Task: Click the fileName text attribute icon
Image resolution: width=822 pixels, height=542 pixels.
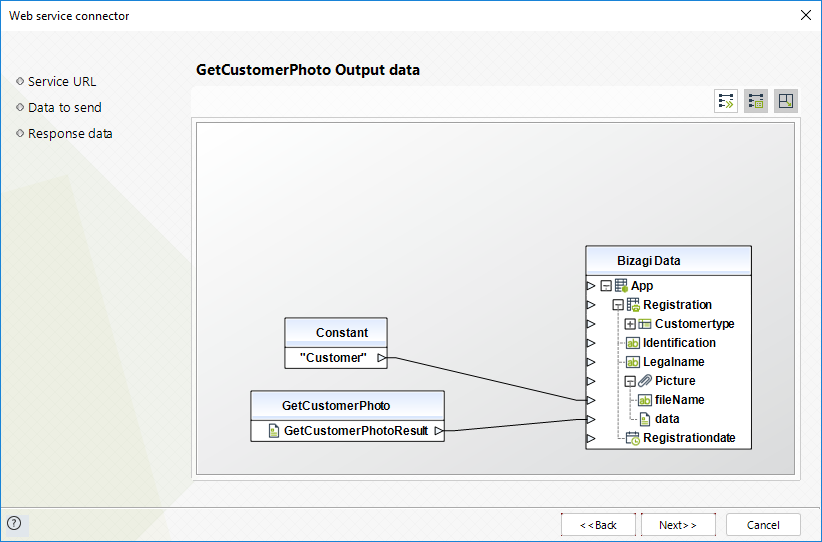Action: point(645,400)
